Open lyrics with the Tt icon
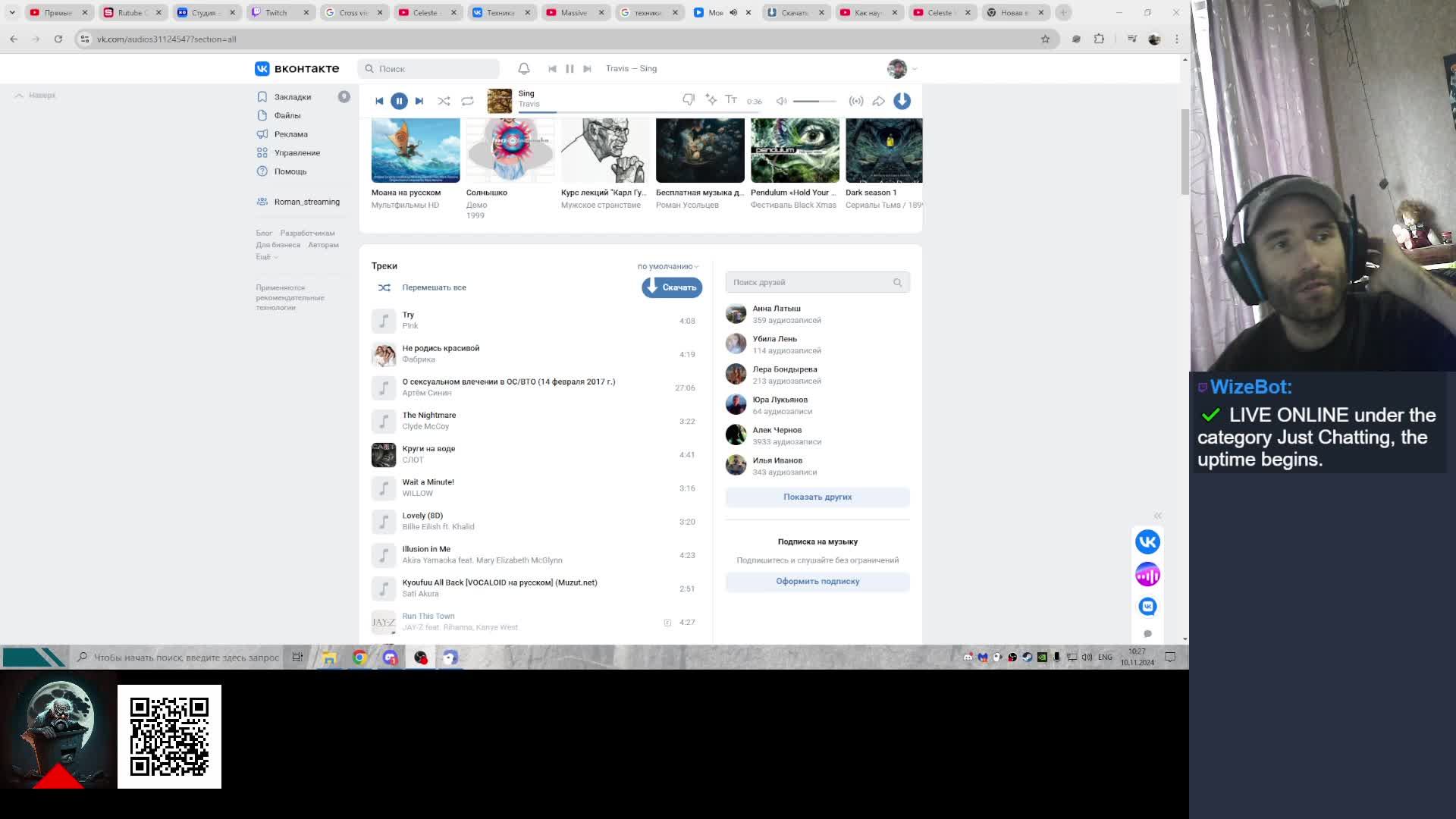This screenshot has width=1456, height=819. pyautogui.click(x=731, y=99)
